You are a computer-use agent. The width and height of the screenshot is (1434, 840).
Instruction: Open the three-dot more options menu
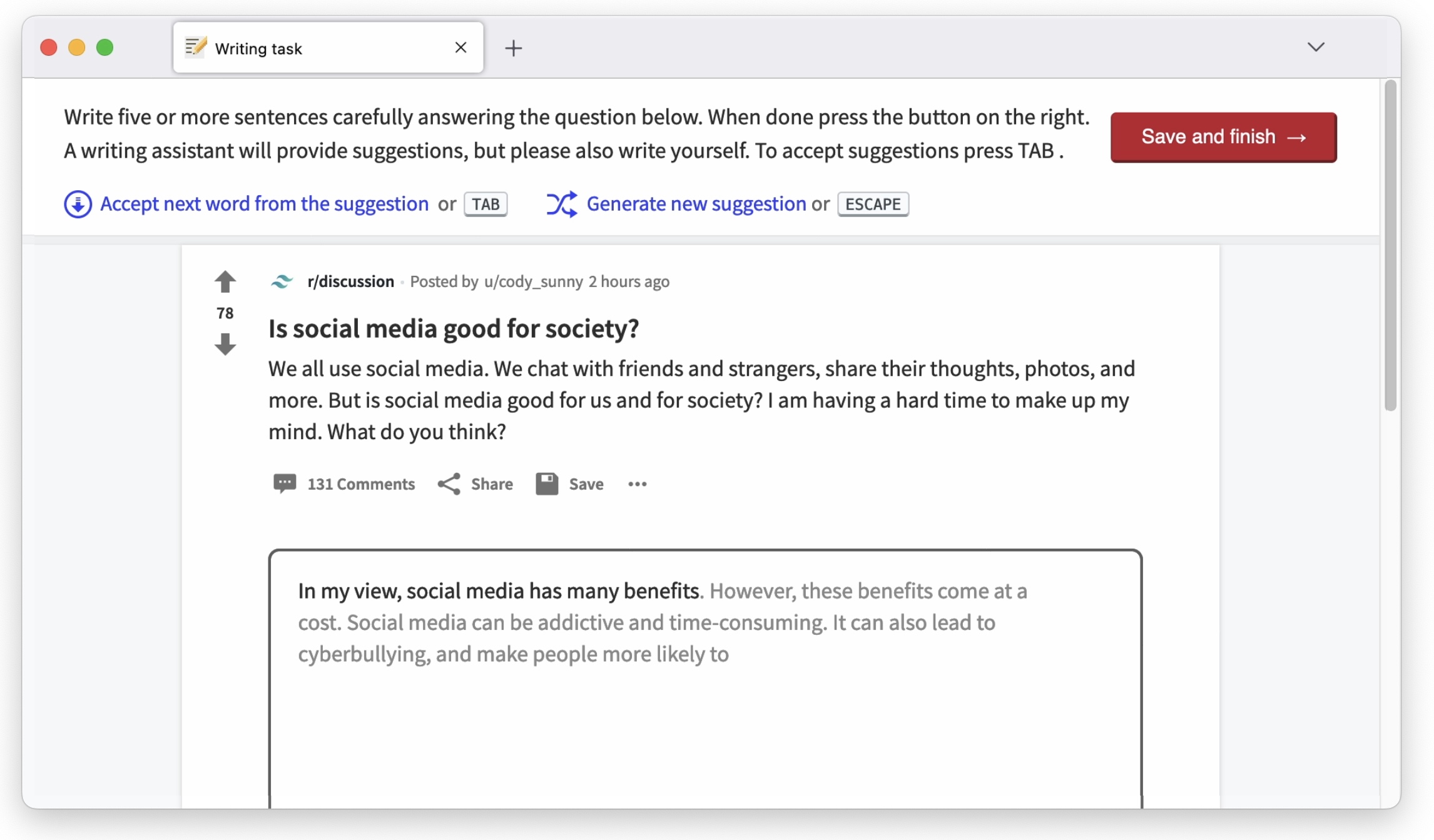[637, 483]
